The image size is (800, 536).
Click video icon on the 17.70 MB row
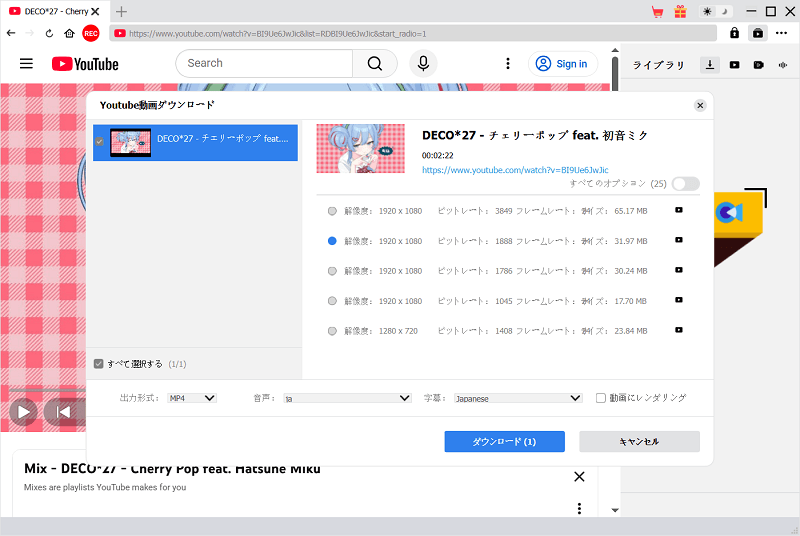coord(679,300)
